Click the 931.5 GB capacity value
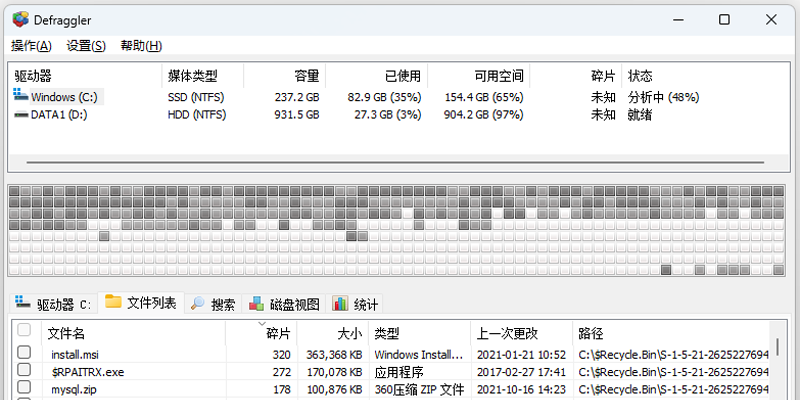800x400 pixels. pyautogui.click(x=296, y=115)
